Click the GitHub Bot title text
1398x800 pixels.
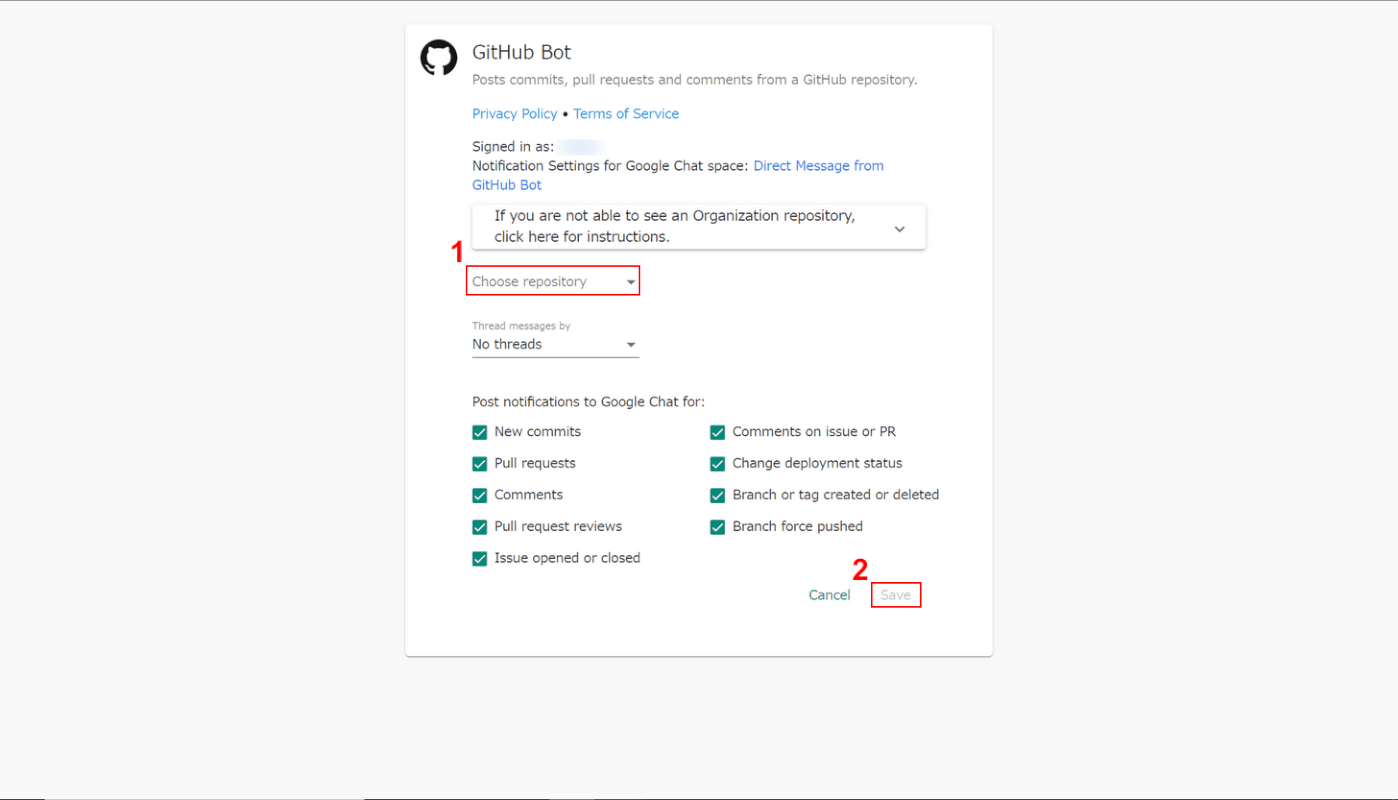point(522,52)
